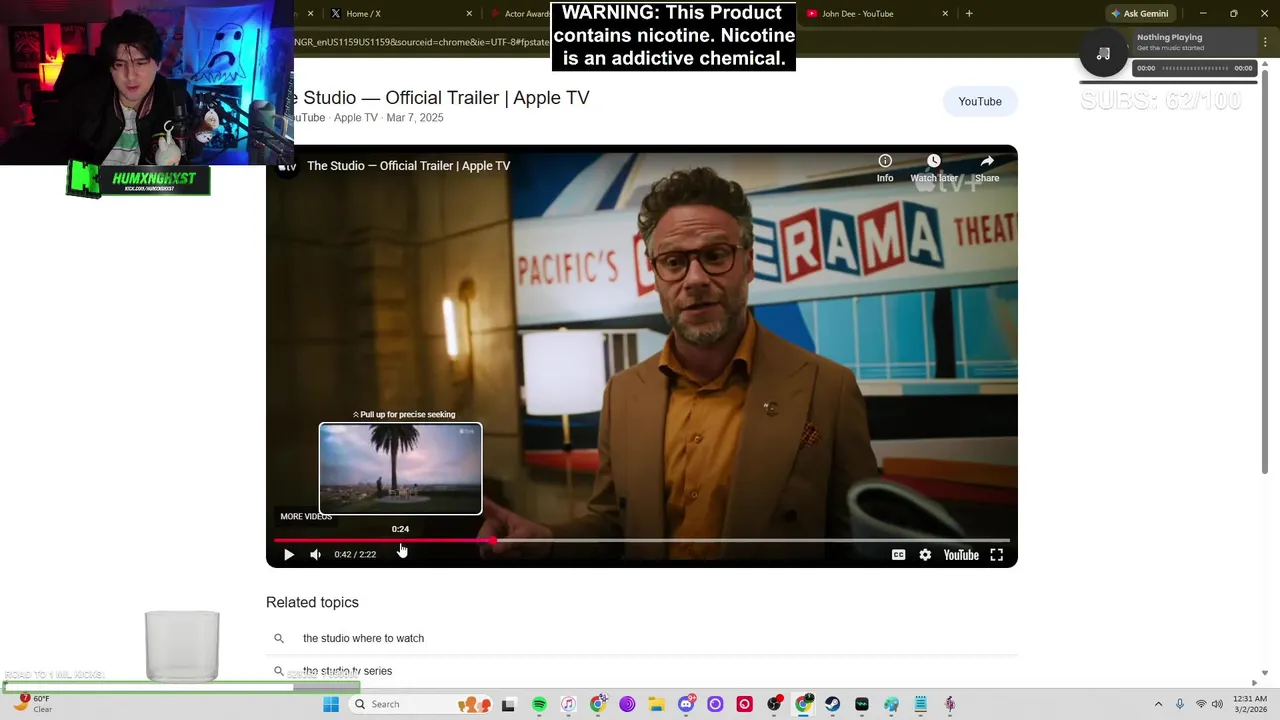The image size is (1280, 720).
Task: Click the Info icon on the video
Action: coord(885,167)
